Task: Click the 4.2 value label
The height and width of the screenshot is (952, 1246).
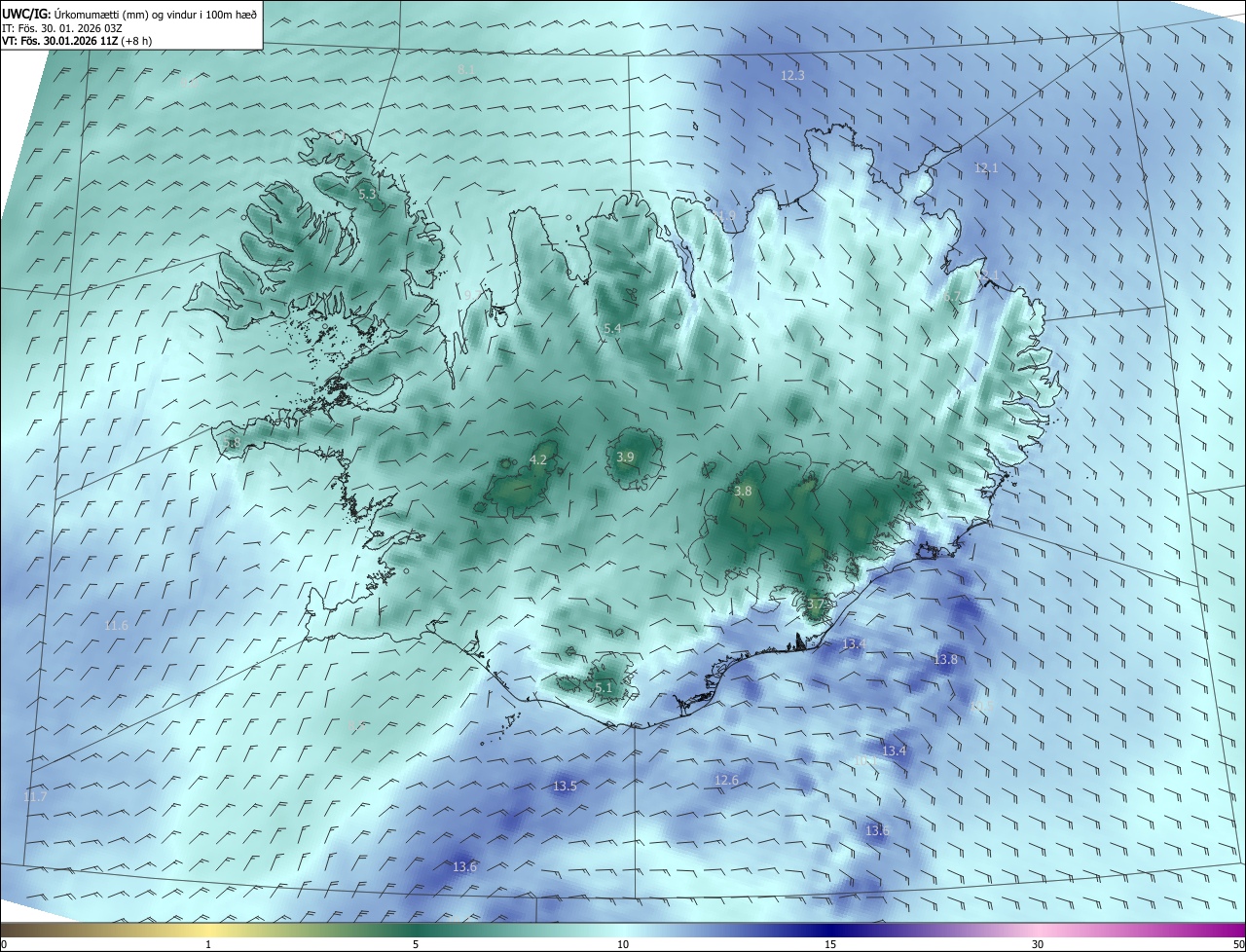Action: [538, 459]
